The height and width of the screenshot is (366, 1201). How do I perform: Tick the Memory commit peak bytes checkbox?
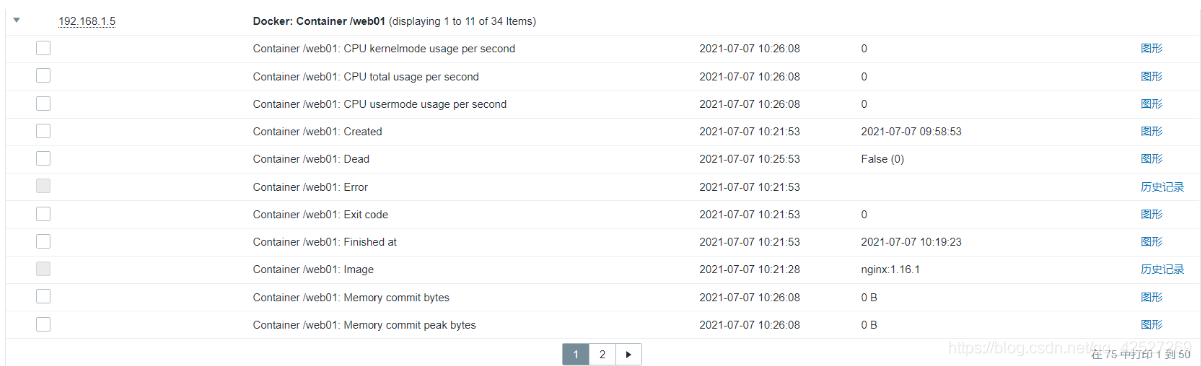coord(43,324)
